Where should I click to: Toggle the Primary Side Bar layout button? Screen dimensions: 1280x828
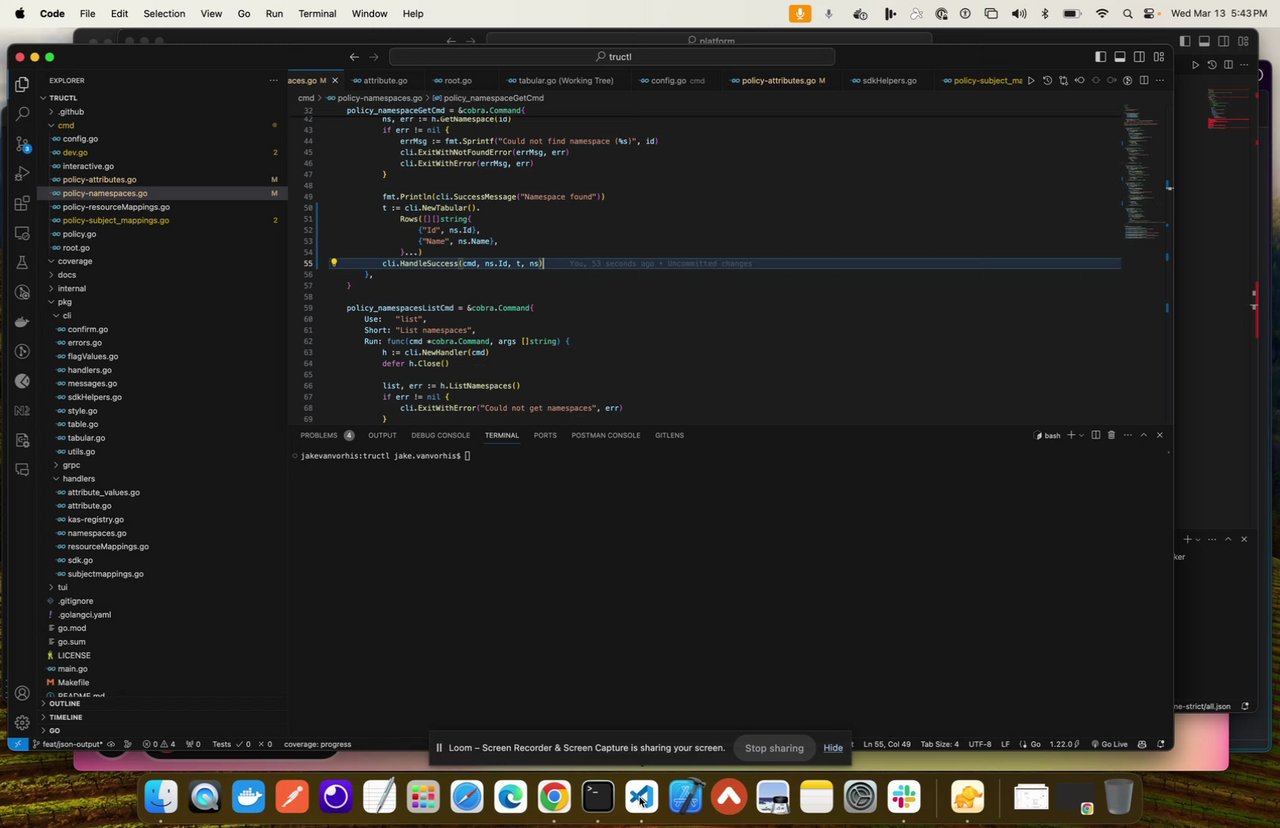coord(1101,57)
